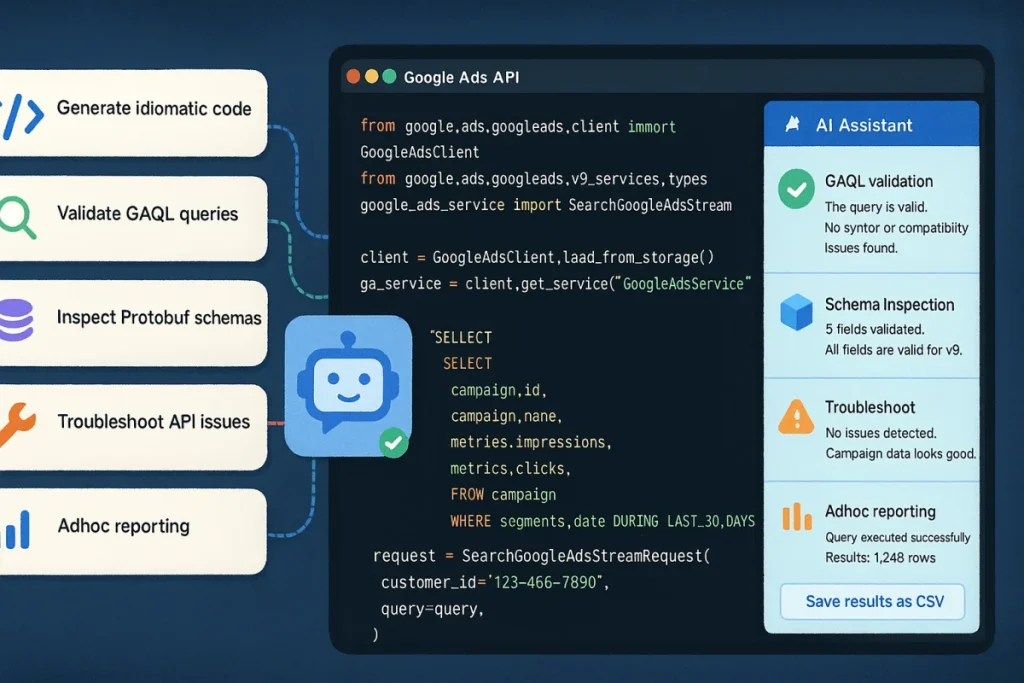Click the text 'No issues detected.'
Screen dimensions: 1024x683
pos(880,433)
